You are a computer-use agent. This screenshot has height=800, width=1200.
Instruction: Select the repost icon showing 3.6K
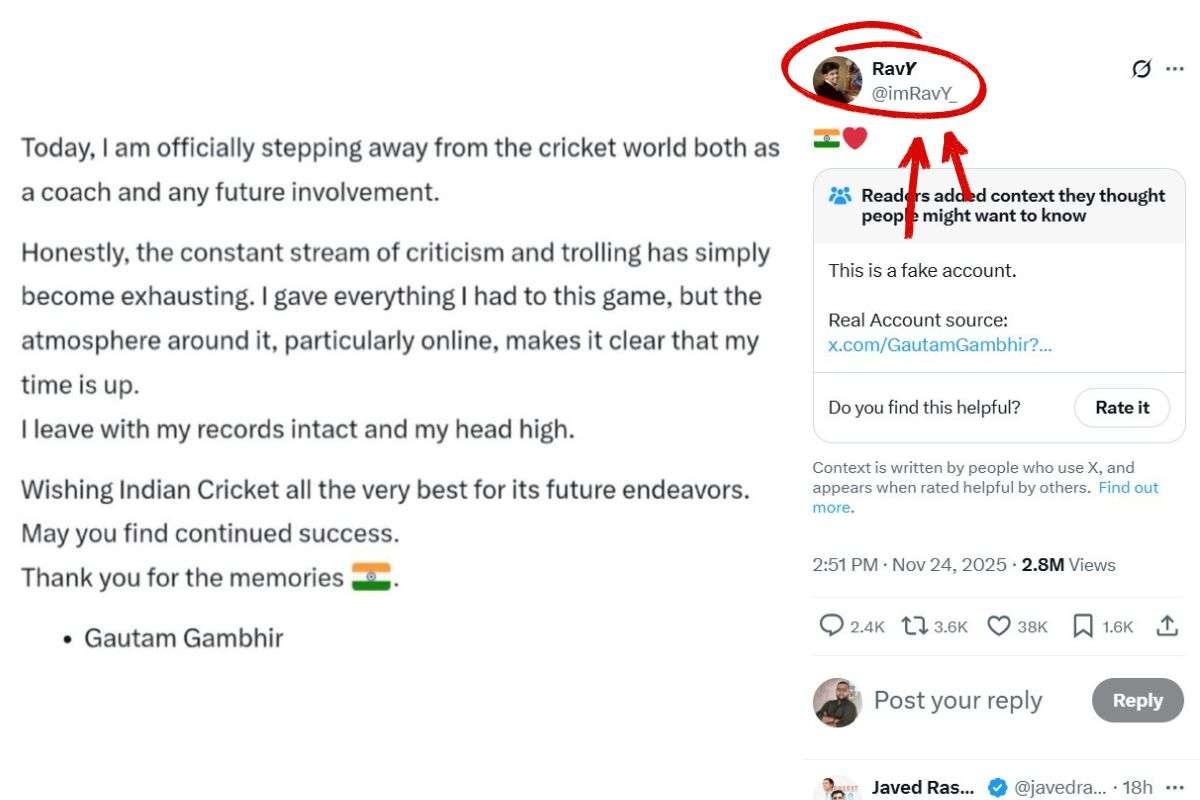917,626
